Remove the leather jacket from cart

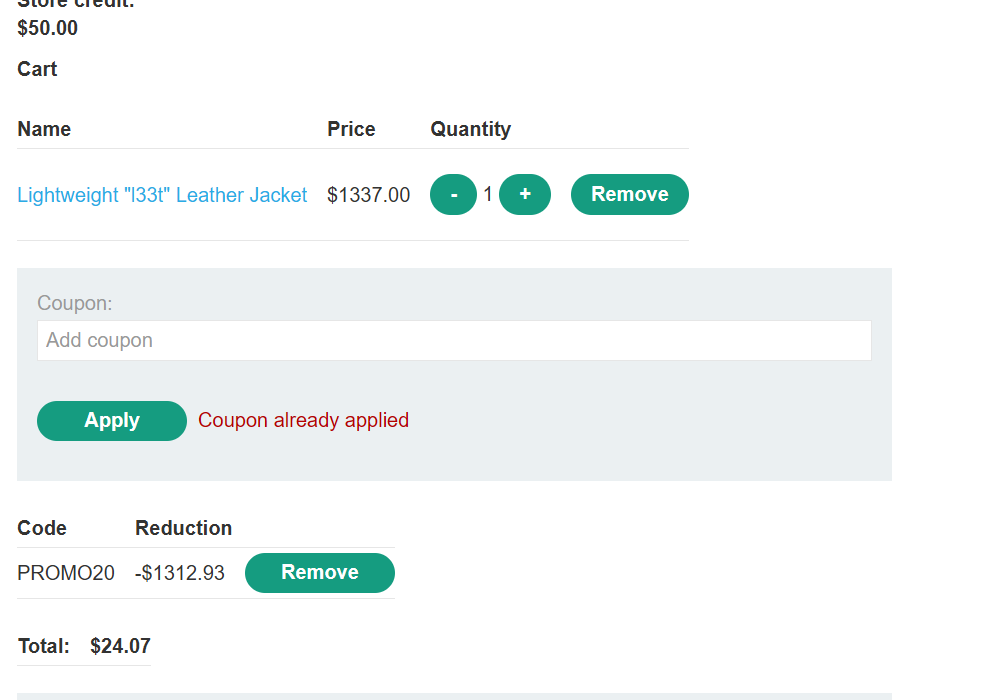tap(629, 195)
